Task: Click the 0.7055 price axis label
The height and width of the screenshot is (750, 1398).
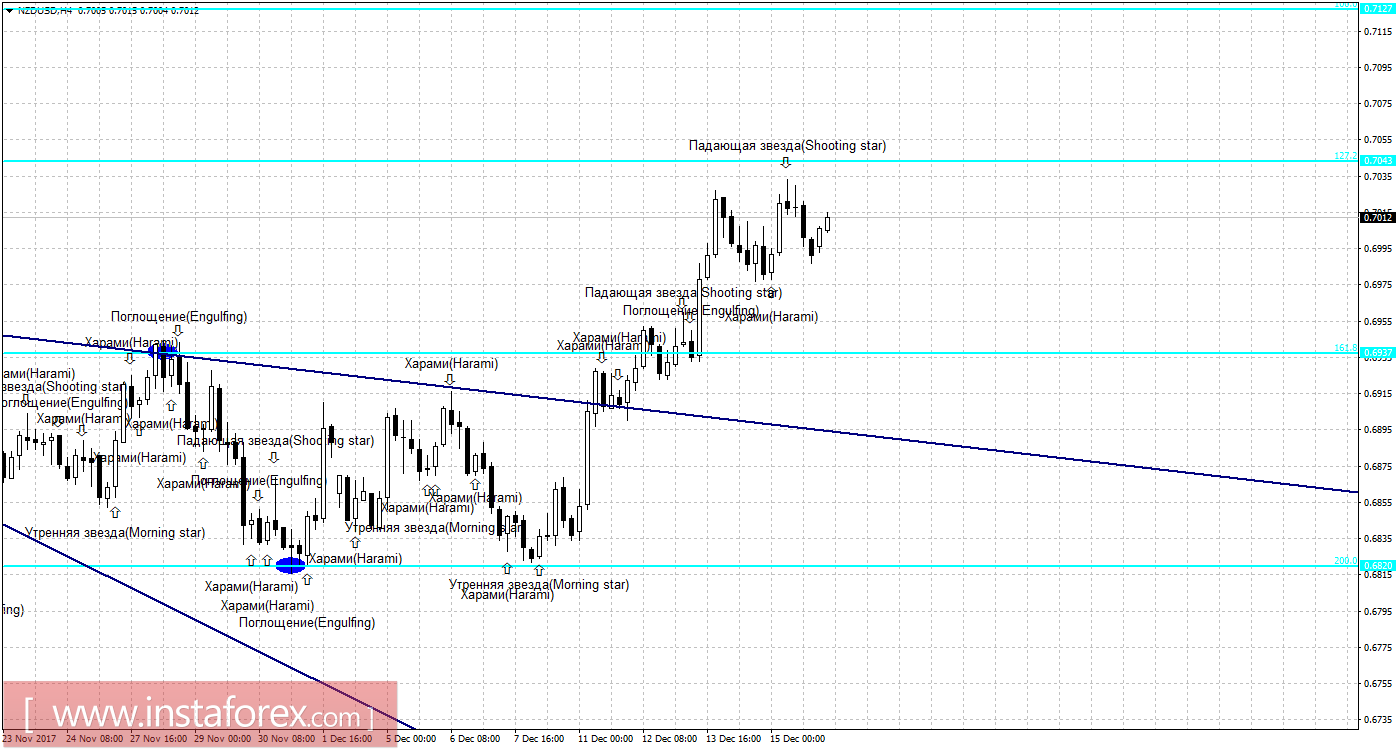Action: 1378,140
